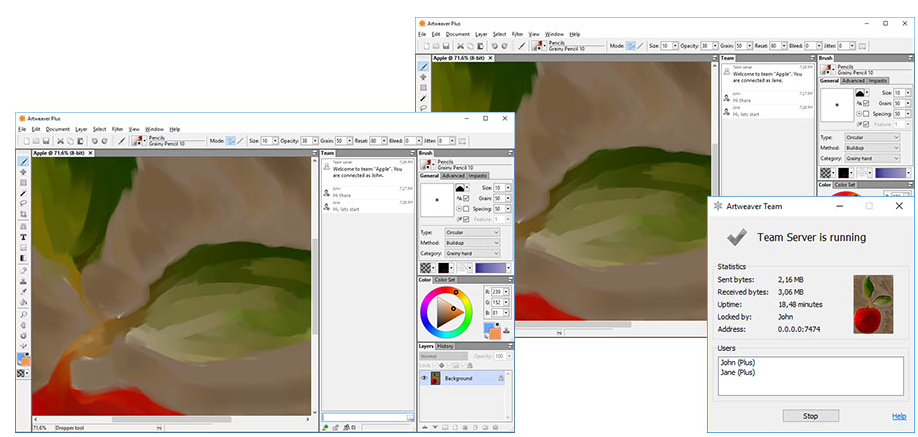The height and width of the screenshot is (437, 918).
Task: Toggle Feature checkbox in front Brush panel
Action: click(x=466, y=220)
